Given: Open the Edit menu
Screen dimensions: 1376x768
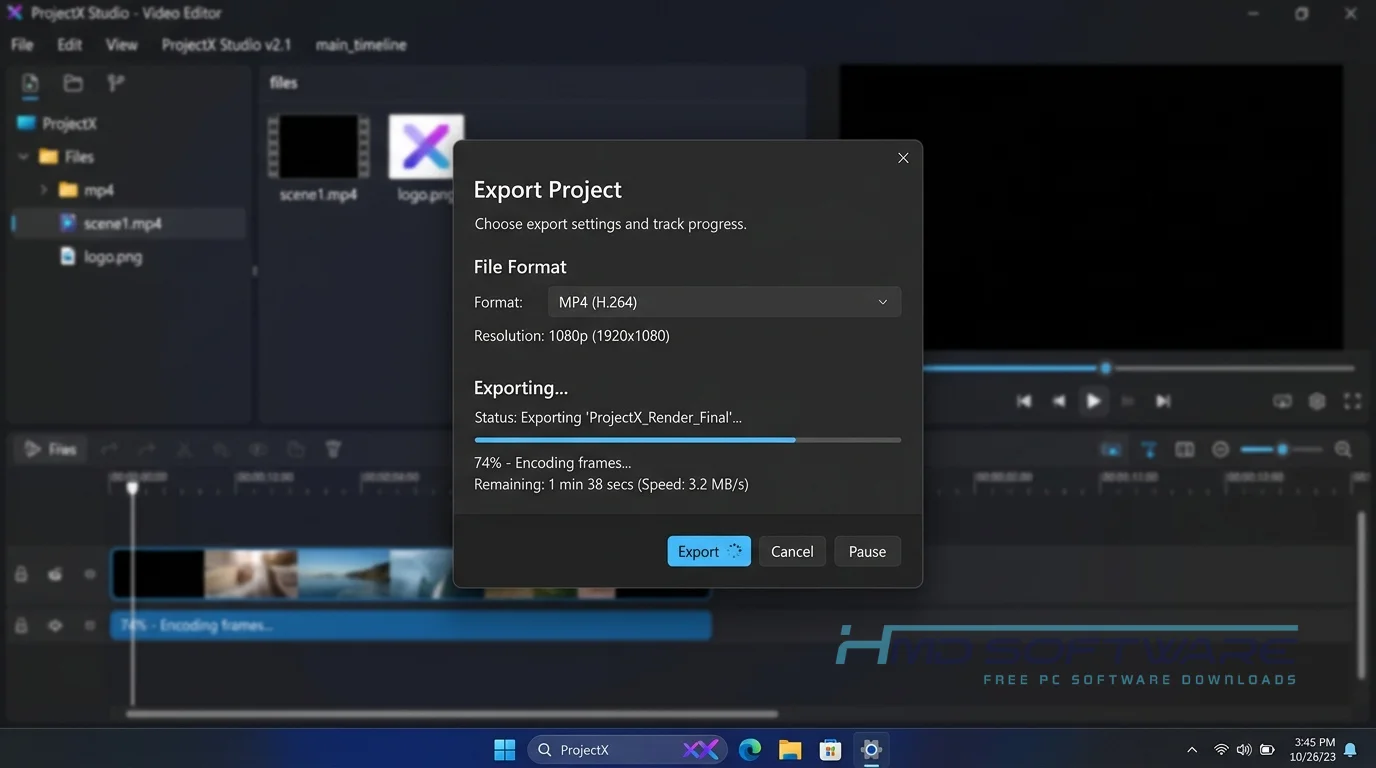Looking at the screenshot, I should [69, 45].
